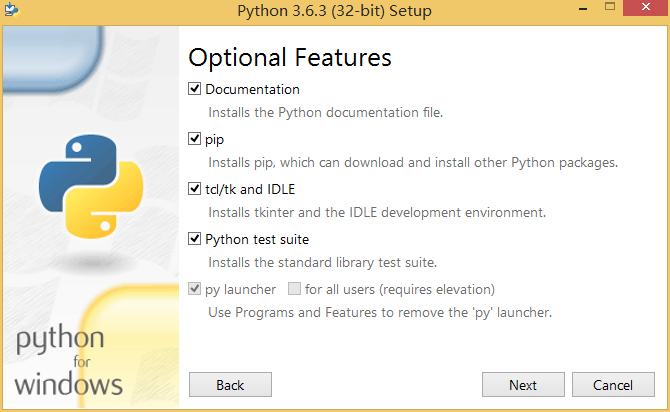Go to the previous page with Back
The image size is (670, 412).
pos(230,385)
